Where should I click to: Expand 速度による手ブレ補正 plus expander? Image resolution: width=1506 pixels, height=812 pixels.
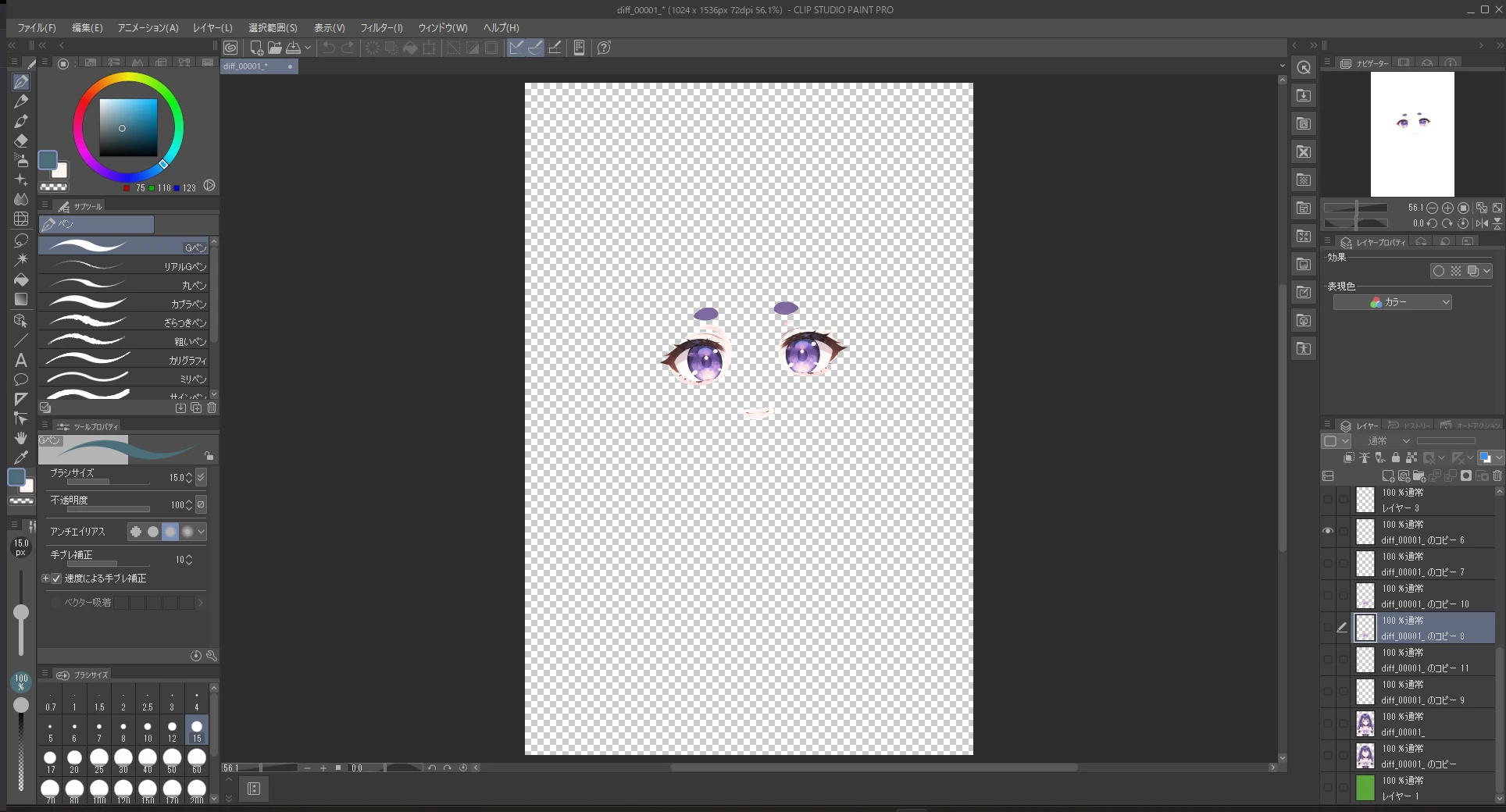pos(45,579)
